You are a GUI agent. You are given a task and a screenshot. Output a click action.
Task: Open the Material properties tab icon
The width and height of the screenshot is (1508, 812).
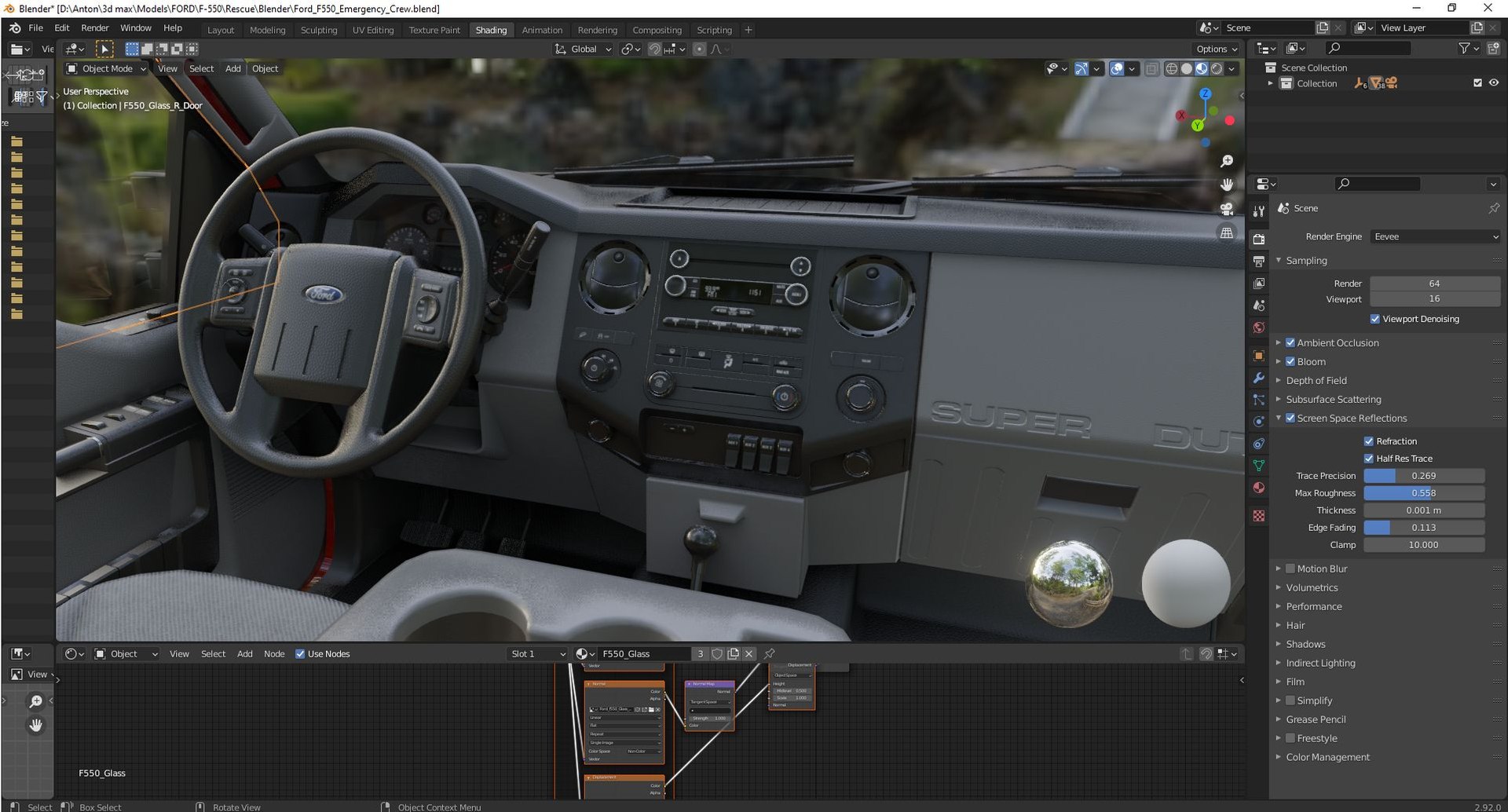[x=1259, y=488]
